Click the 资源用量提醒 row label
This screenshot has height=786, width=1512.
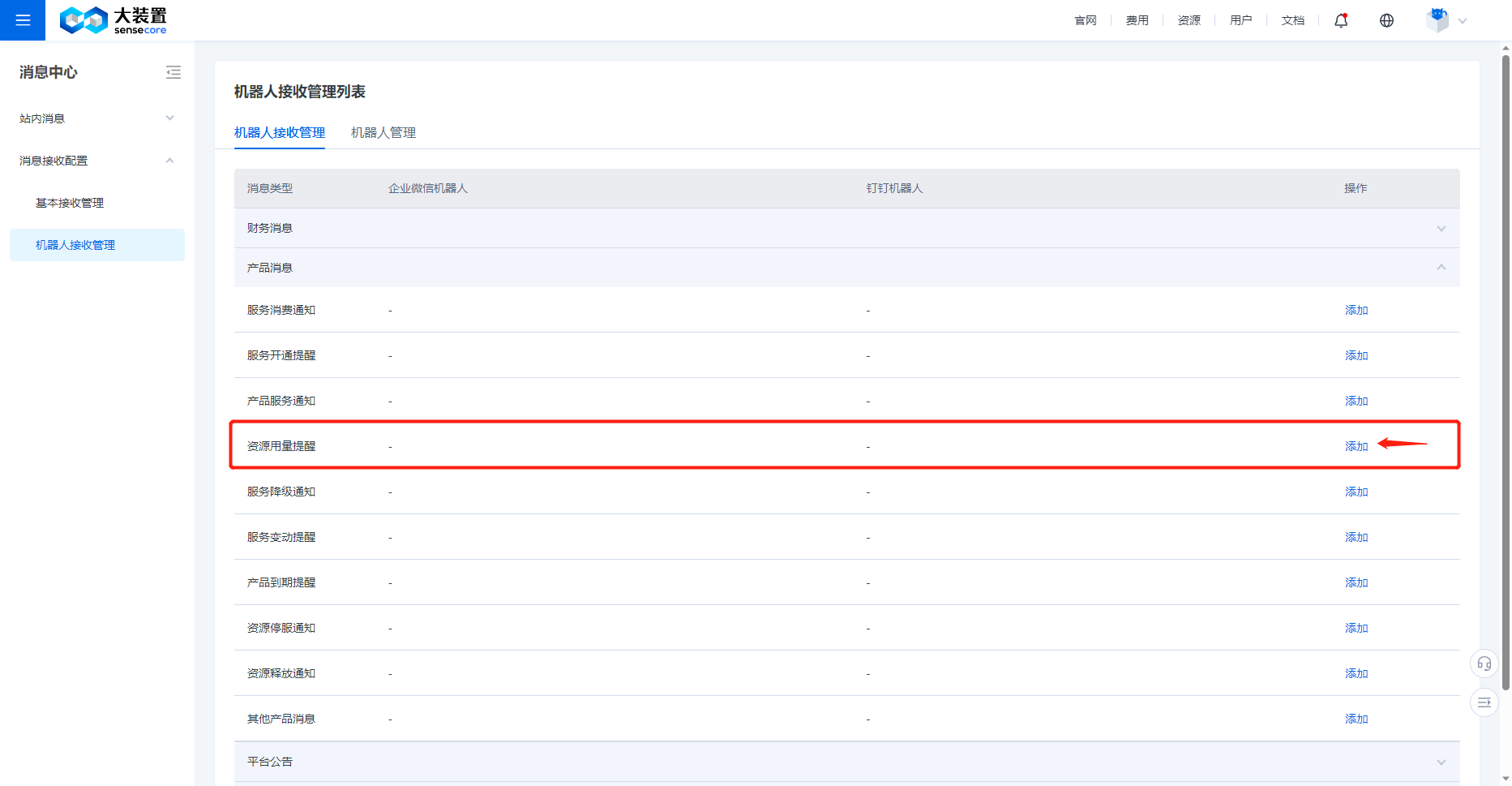tap(281, 446)
